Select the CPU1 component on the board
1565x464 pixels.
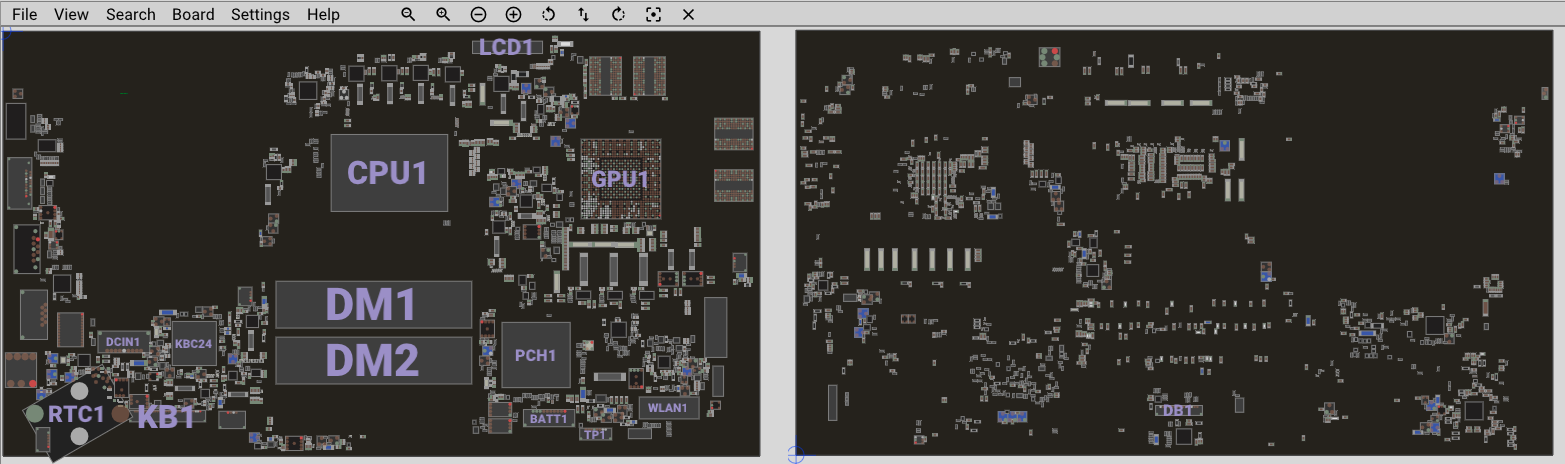(388, 172)
